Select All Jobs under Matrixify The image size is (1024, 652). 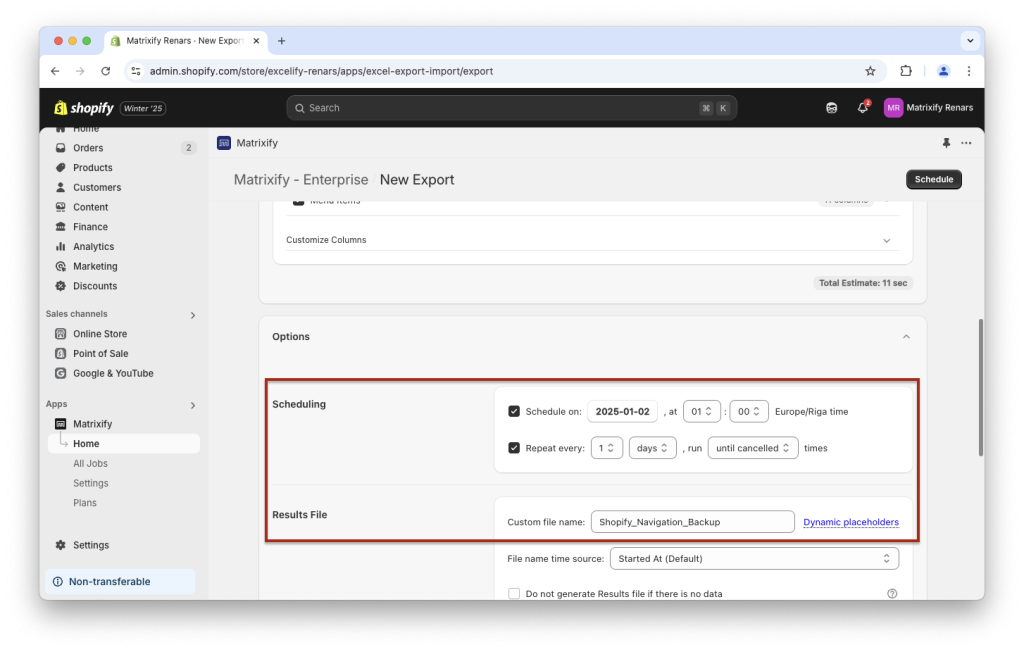point(91,463)
